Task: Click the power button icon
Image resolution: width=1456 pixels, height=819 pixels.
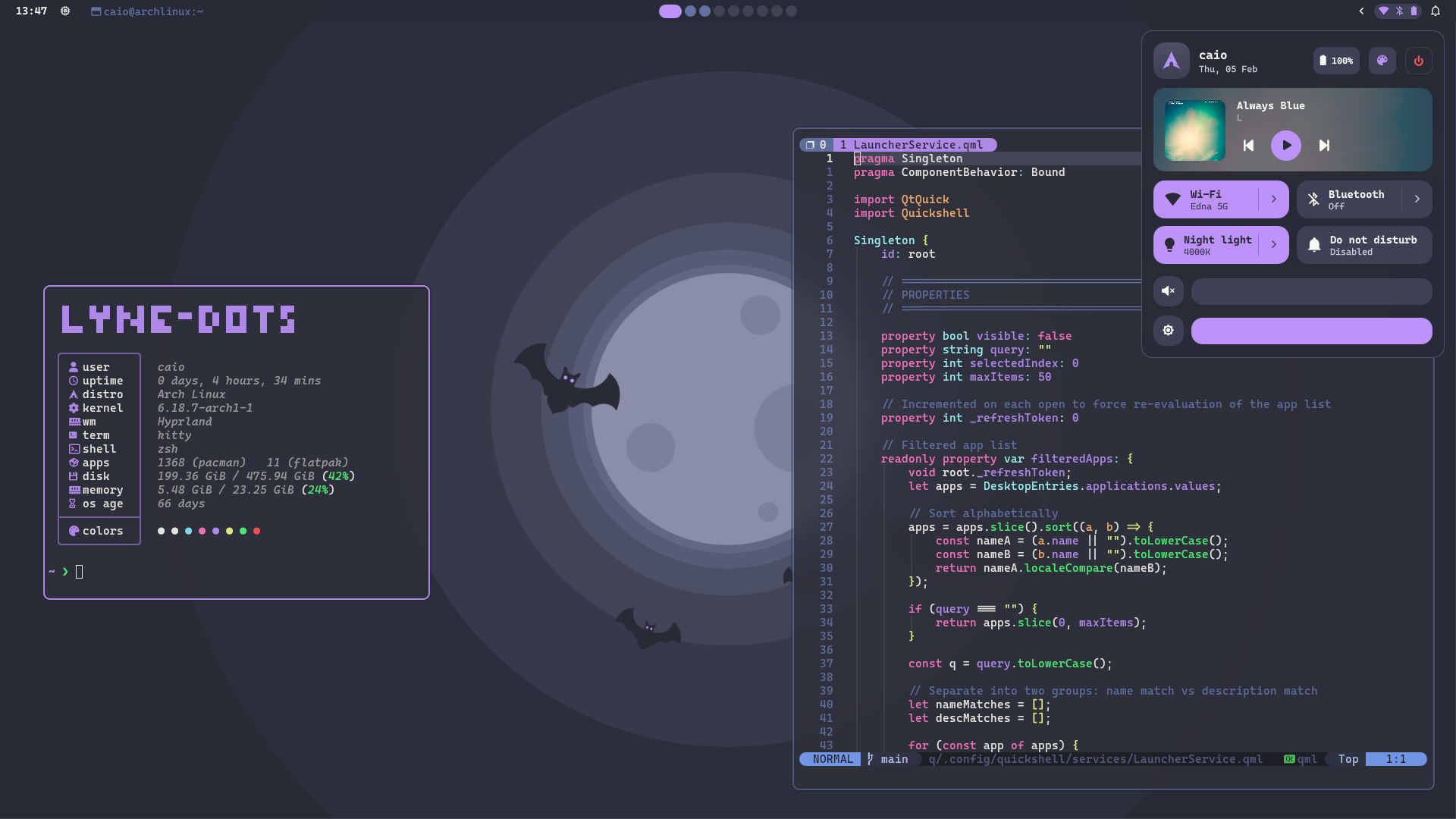Action: pyautogui.click(x=1418, y=61)
